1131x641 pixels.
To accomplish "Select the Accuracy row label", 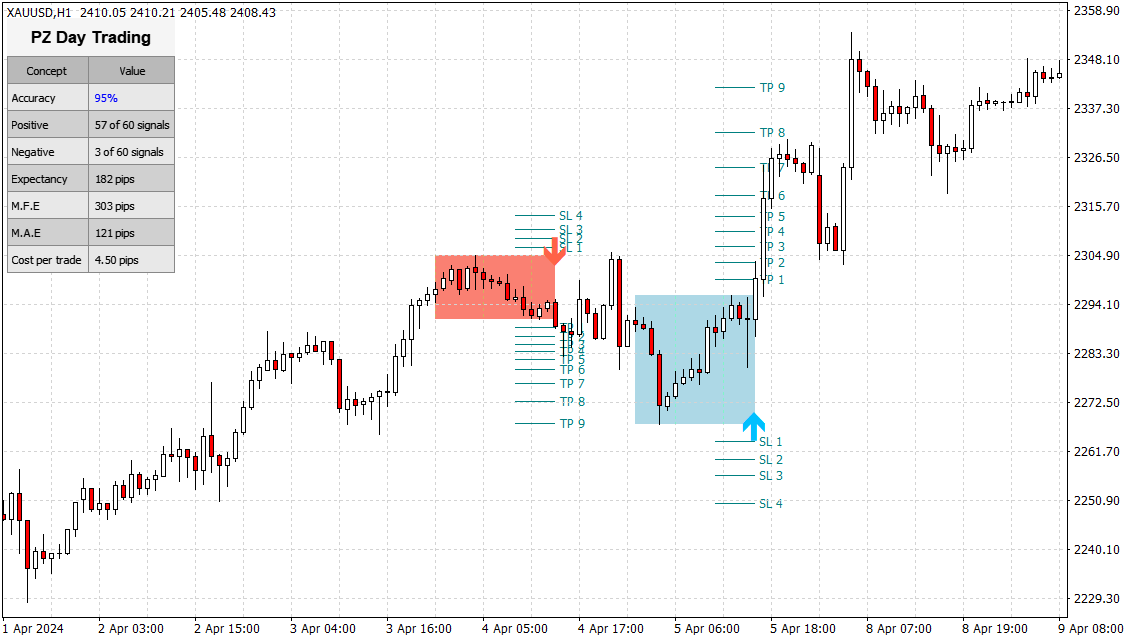I will (33, 98).
